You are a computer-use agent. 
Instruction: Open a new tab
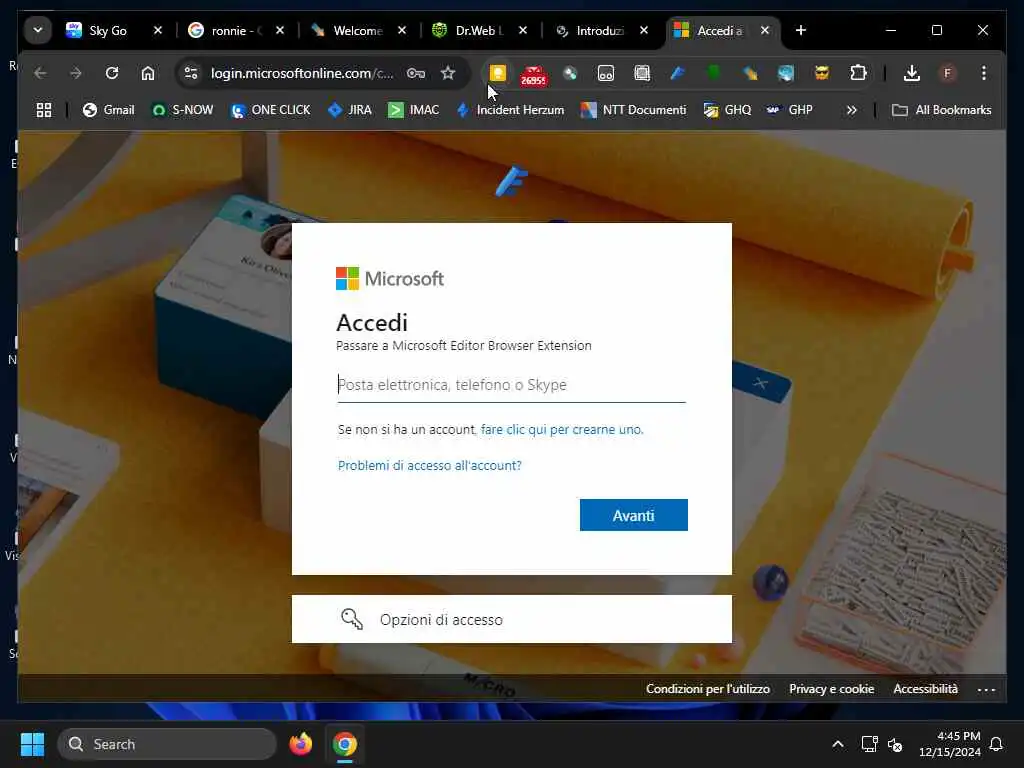click(801, 31)
